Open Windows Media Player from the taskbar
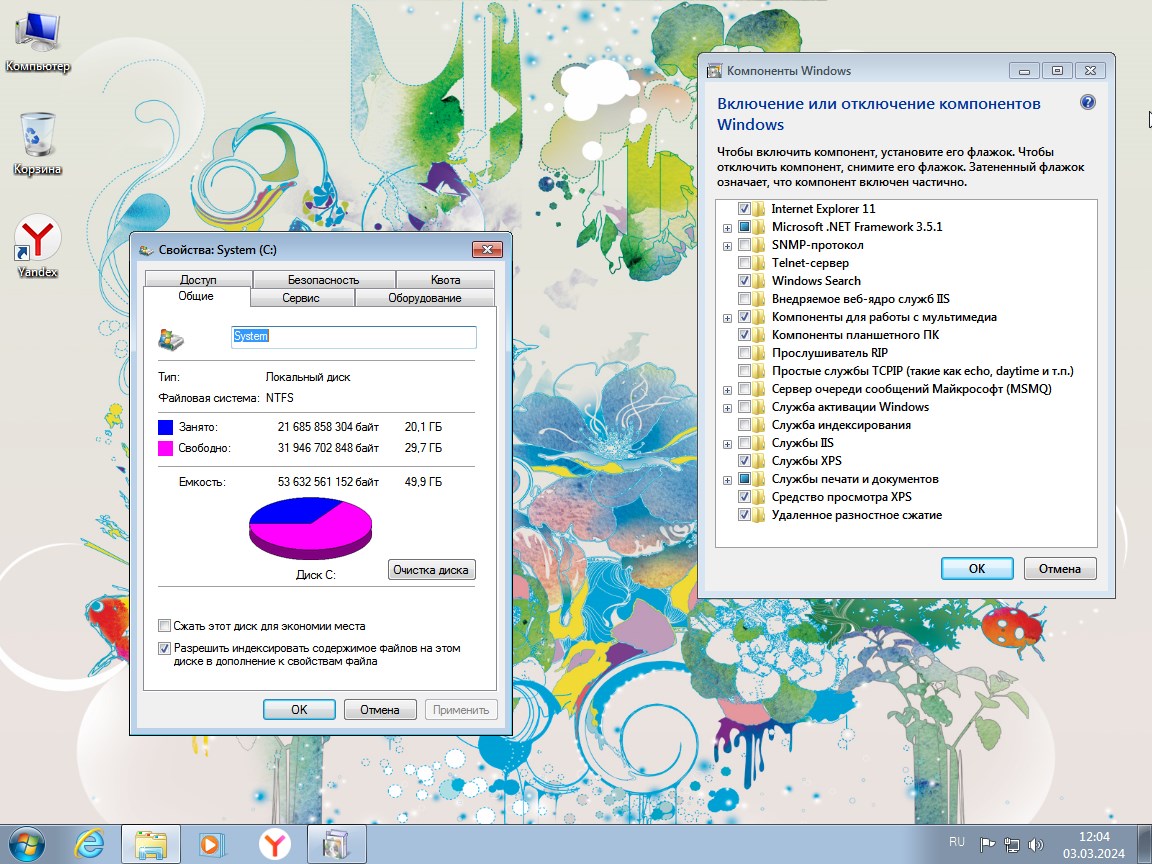Screen dimensions: 1152x864 (x=212, y=844)
